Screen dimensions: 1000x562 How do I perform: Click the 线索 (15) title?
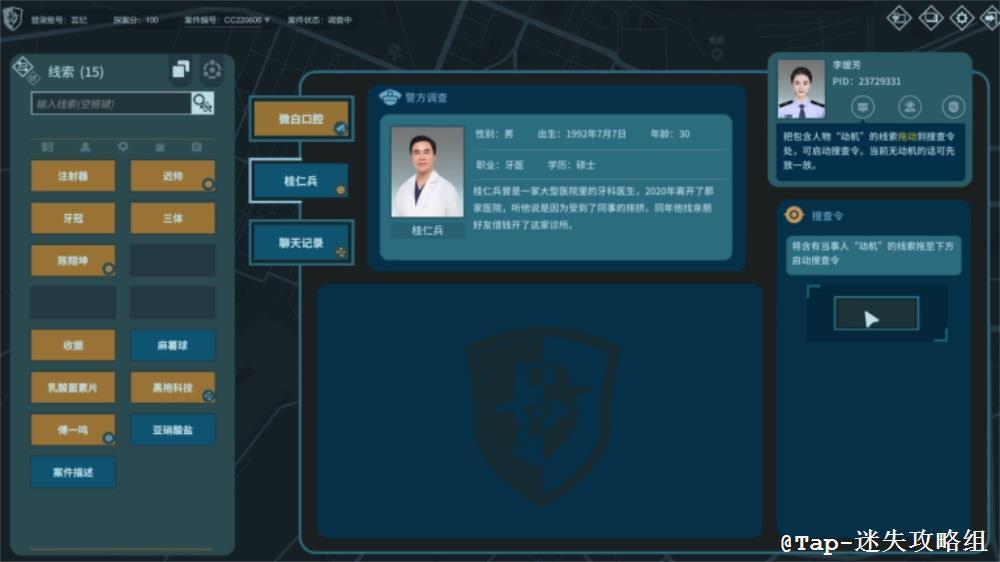click(x=76, y=71)
